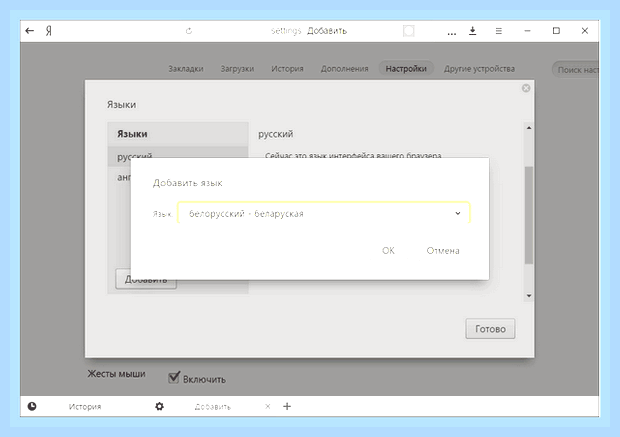The width and height of the screenshot is (620, 437).
Task: Open the Yandex Я logo button
Action: click(49, 31)
